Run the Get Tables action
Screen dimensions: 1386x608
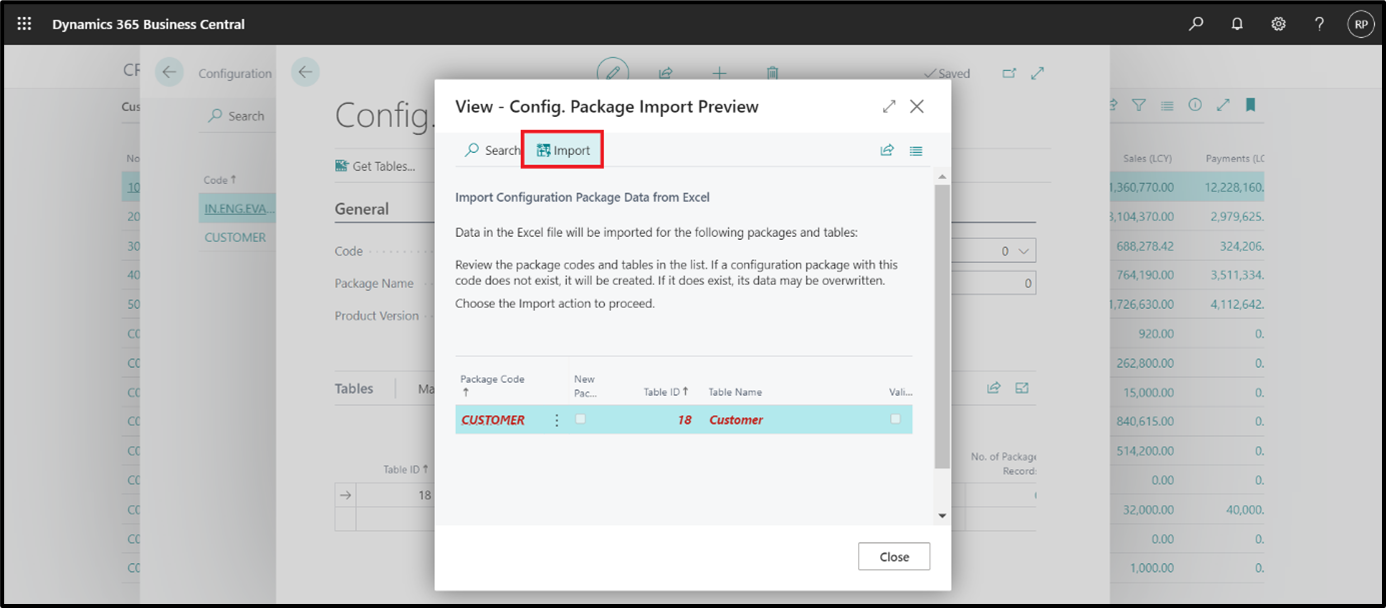375,166
